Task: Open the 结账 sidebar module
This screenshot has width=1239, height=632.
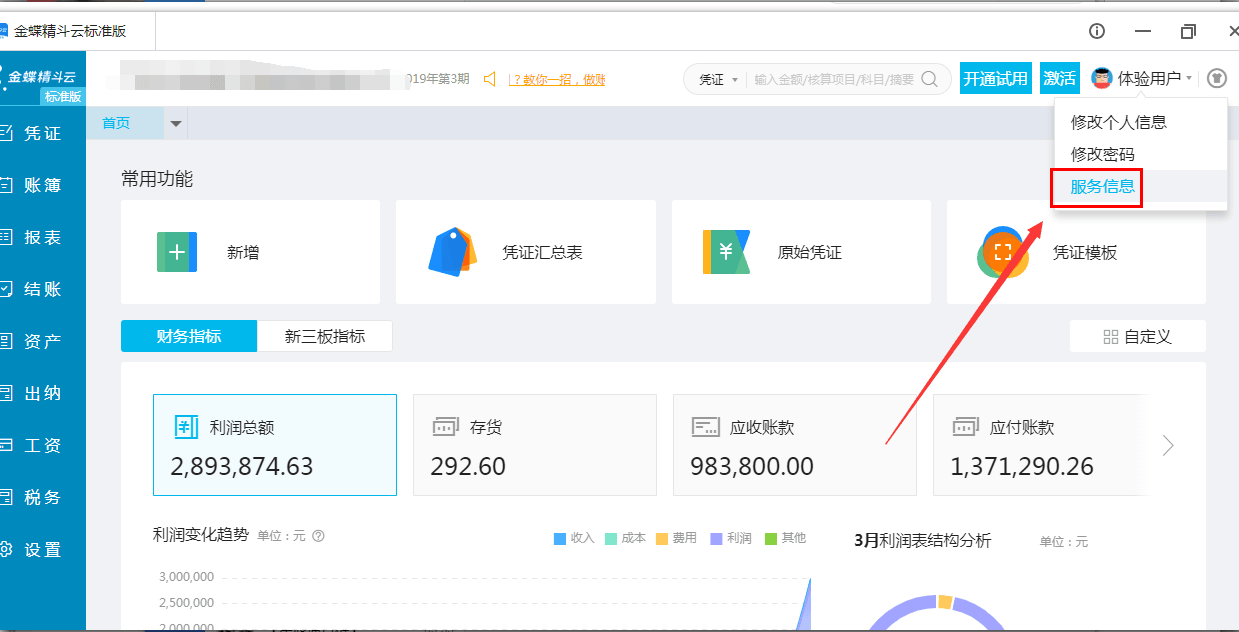Action: click(42, 289)
